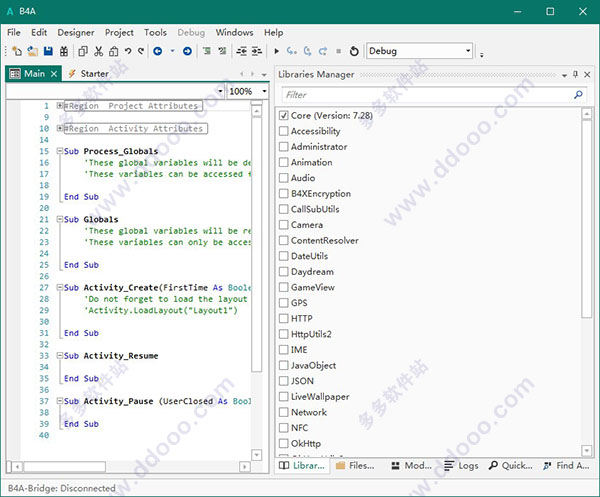Pin the Libraries Manager panel
Screen dimensions: 600x497
coord(576,74)
